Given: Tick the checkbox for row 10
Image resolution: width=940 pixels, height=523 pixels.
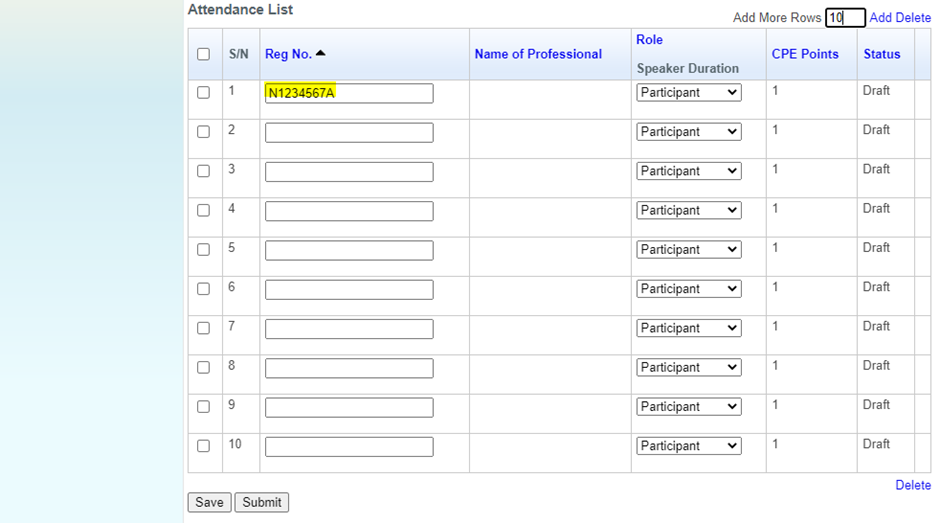Looking at the screenshot, I should [x=204, y=446].
